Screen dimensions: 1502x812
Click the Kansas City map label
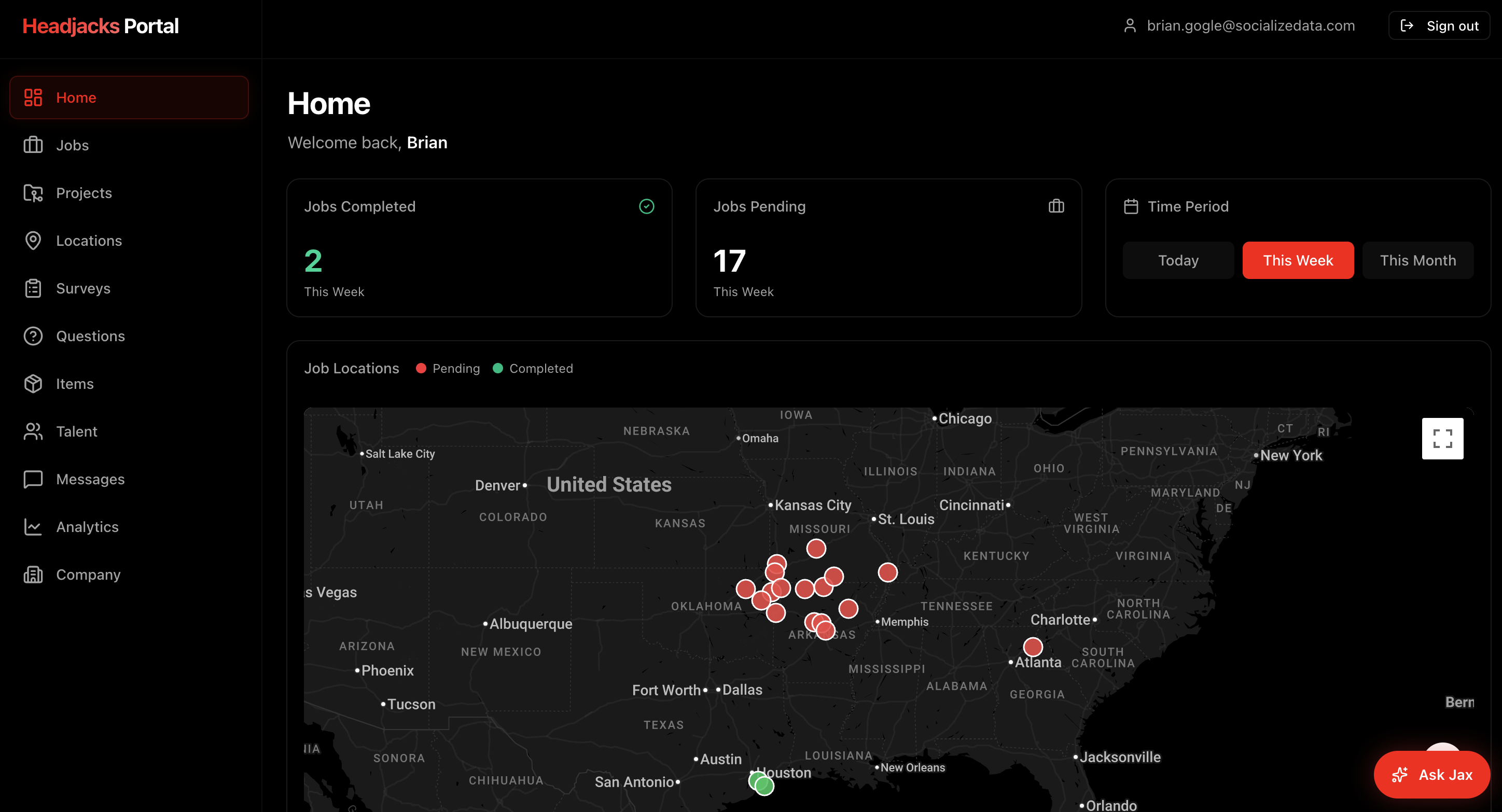pyautogui.click(x=813, y=505)
